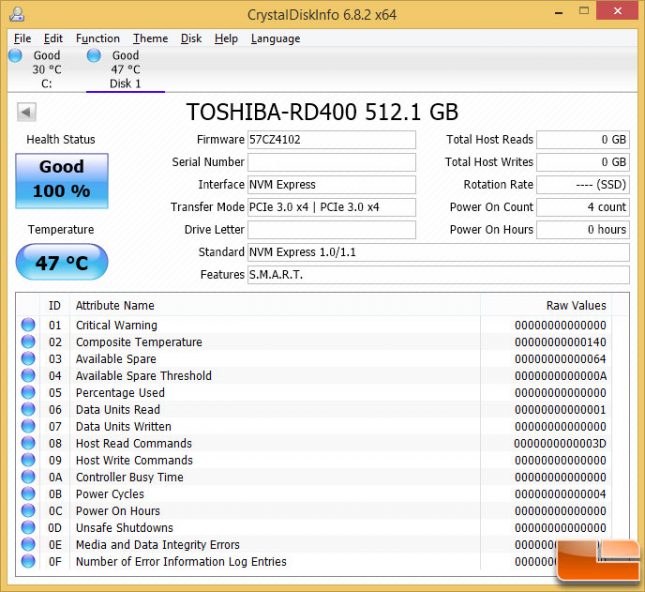Click status orb of Error Information Log Entries row
The width and height of the screenshot is (645, 592).
coord(28,561)
